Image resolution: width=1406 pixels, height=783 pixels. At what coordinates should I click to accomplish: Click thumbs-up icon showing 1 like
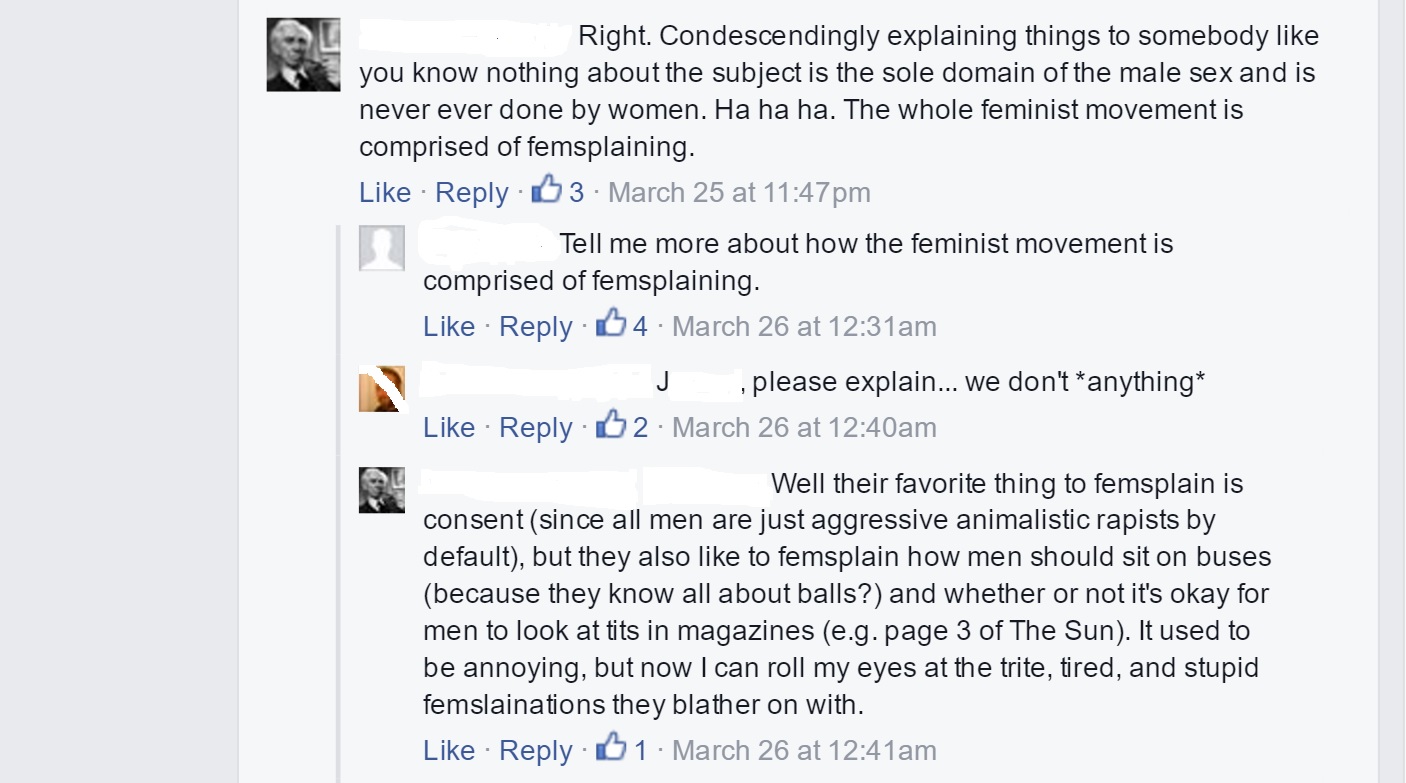pyautogui.click(x=610, y=747)
